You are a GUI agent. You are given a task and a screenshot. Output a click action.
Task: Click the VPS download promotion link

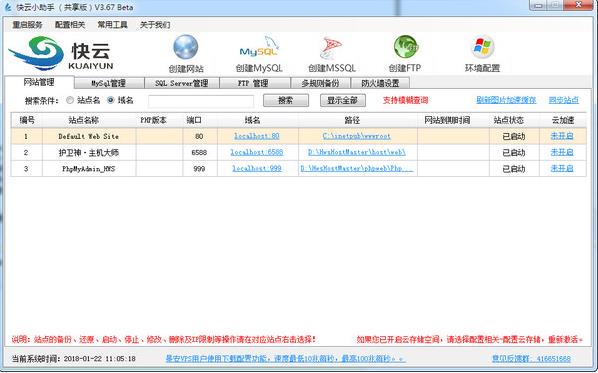[285, 359]
